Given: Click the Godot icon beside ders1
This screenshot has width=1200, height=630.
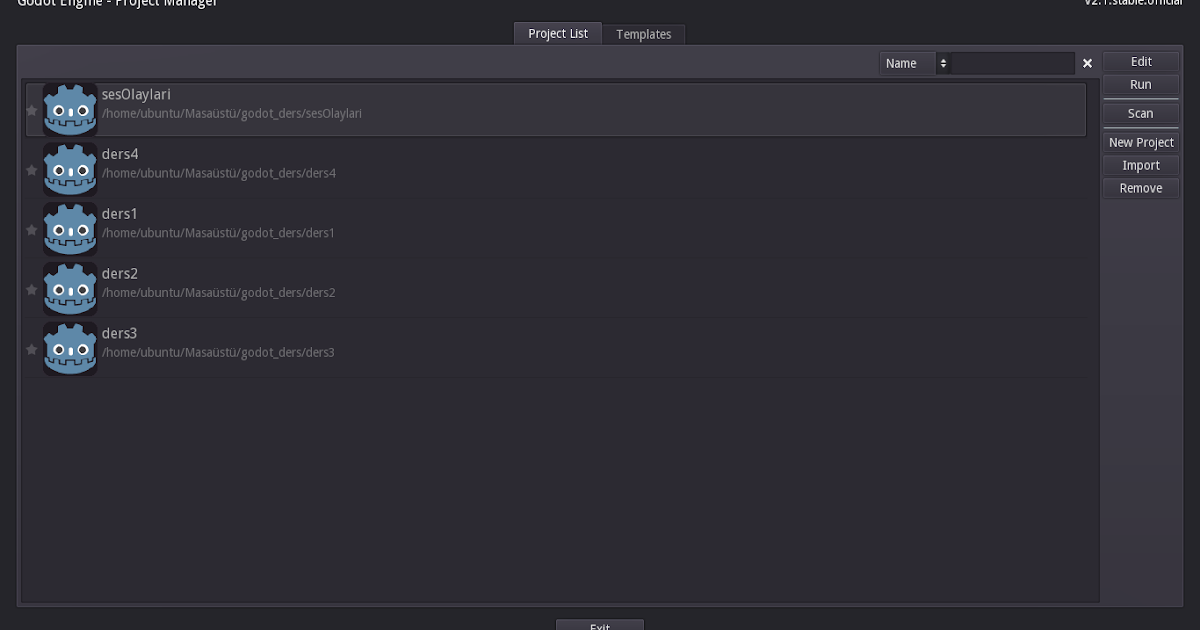Looking at the screenshot, I should coord(70,229).
